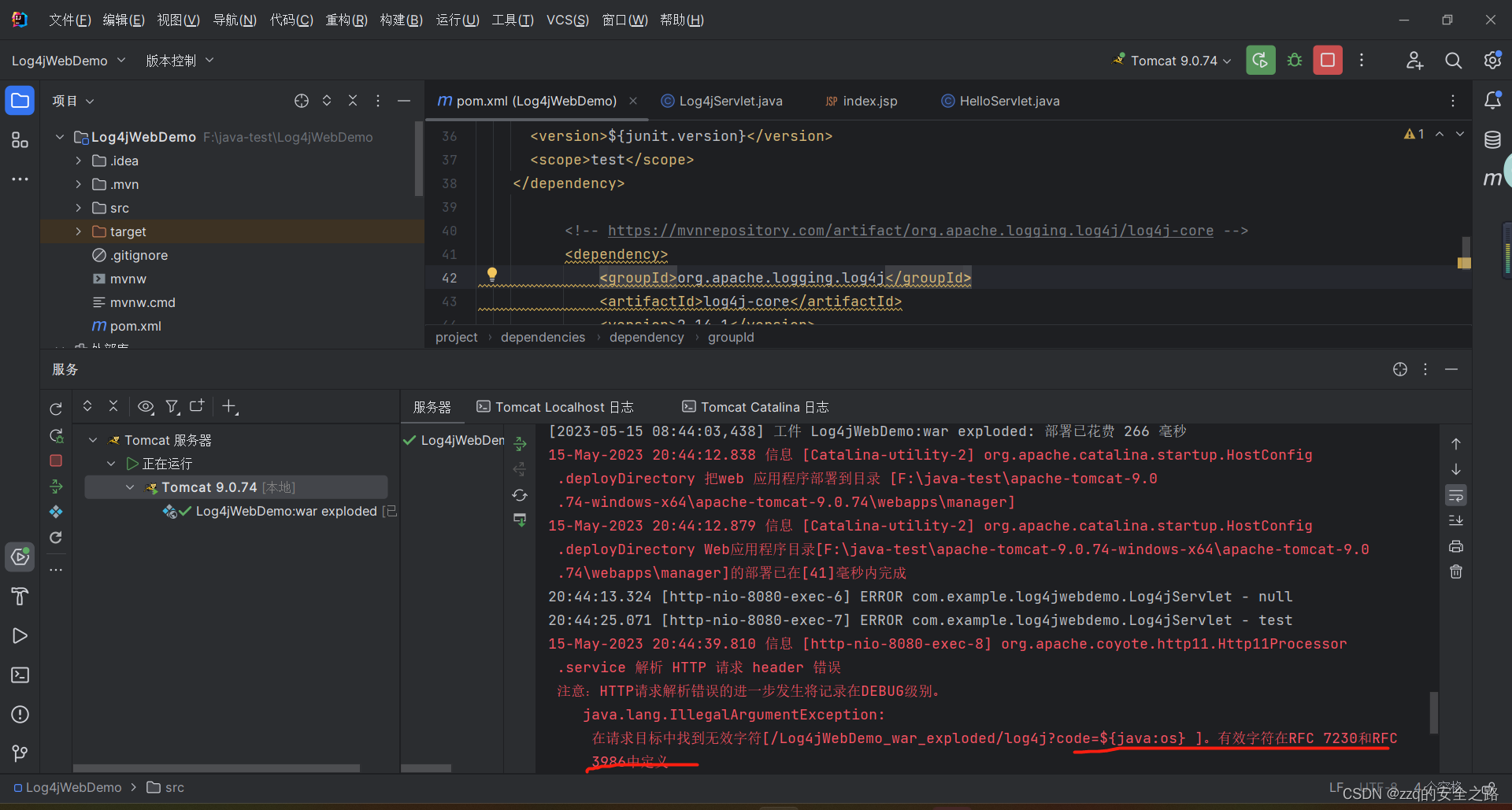The width and height of the screenshot is (1512, 810).
Task: Rerun Tomcat with the green restart icon
Action: [x=1260, y=61]
